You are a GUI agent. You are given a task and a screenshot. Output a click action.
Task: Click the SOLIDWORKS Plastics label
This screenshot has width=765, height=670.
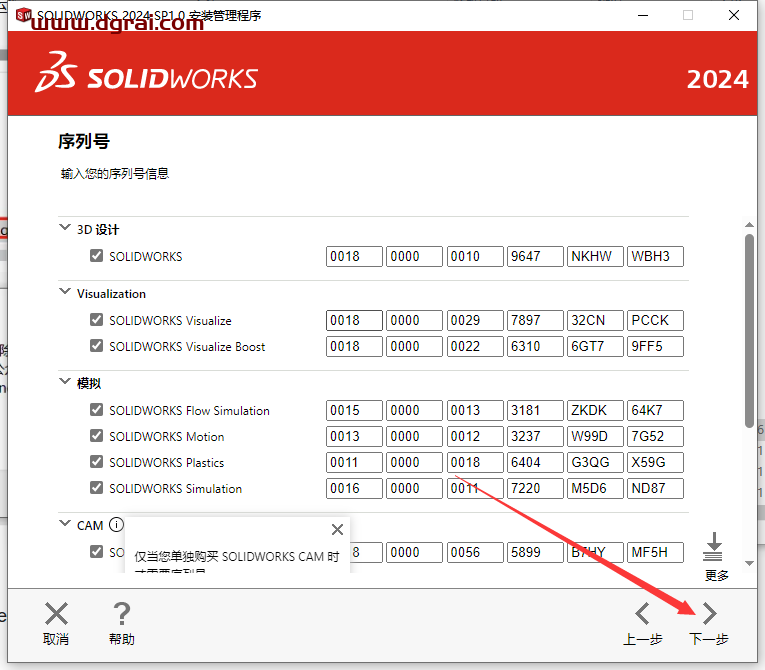(x=166, y=462)
